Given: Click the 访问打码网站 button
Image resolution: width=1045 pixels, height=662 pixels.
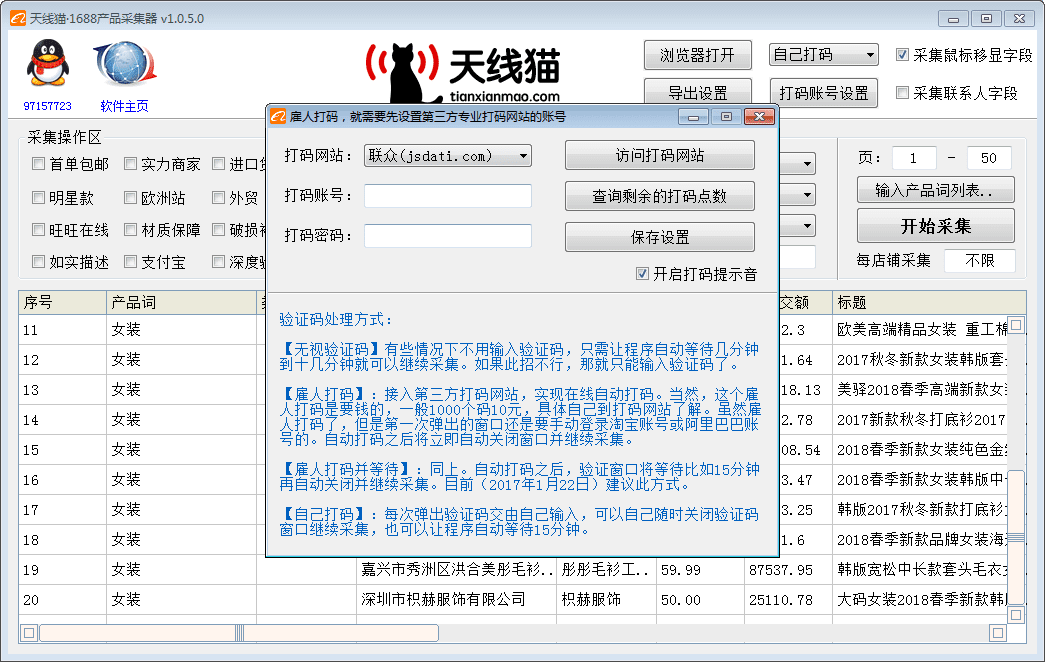Looking at the screenshot, I should 660,155.
